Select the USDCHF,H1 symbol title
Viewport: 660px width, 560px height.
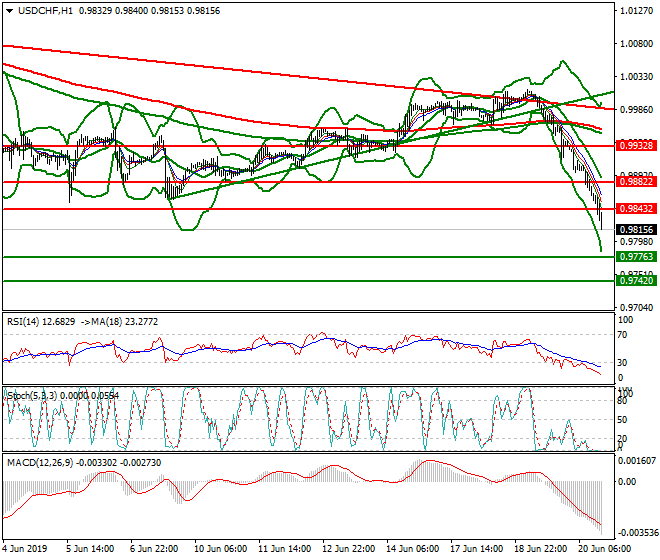[x=45, y=11]
